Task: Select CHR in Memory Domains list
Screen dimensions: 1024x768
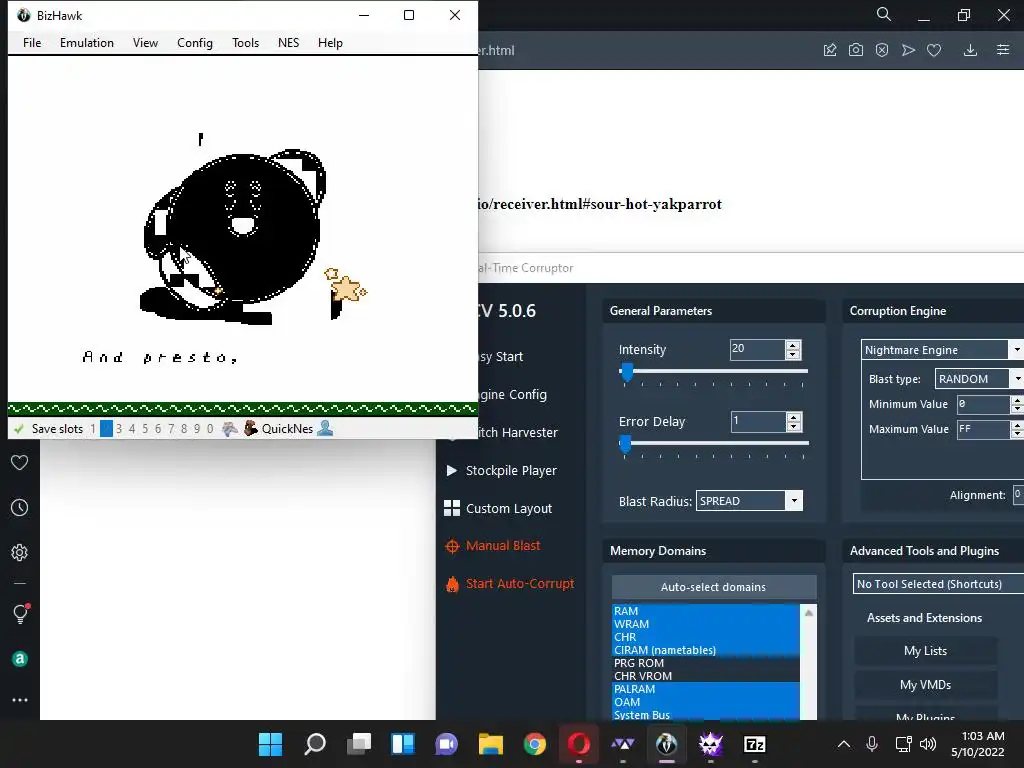Action: [x=705, y=637]
